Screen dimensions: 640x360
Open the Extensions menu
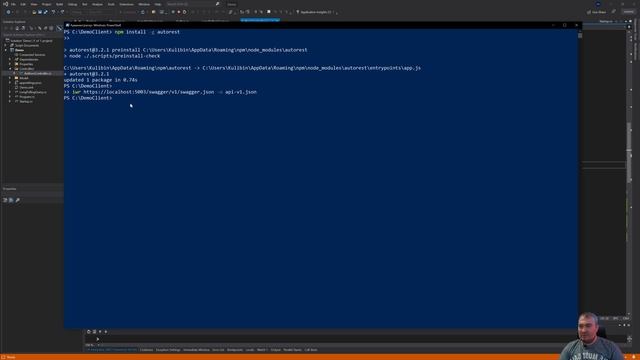point(127,4)
